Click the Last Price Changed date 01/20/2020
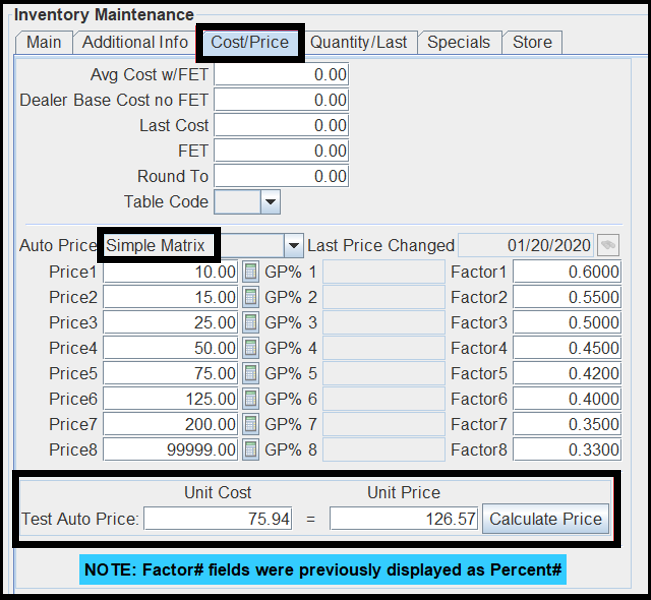The height and width of the screenshot is (600, 651). 526,245
